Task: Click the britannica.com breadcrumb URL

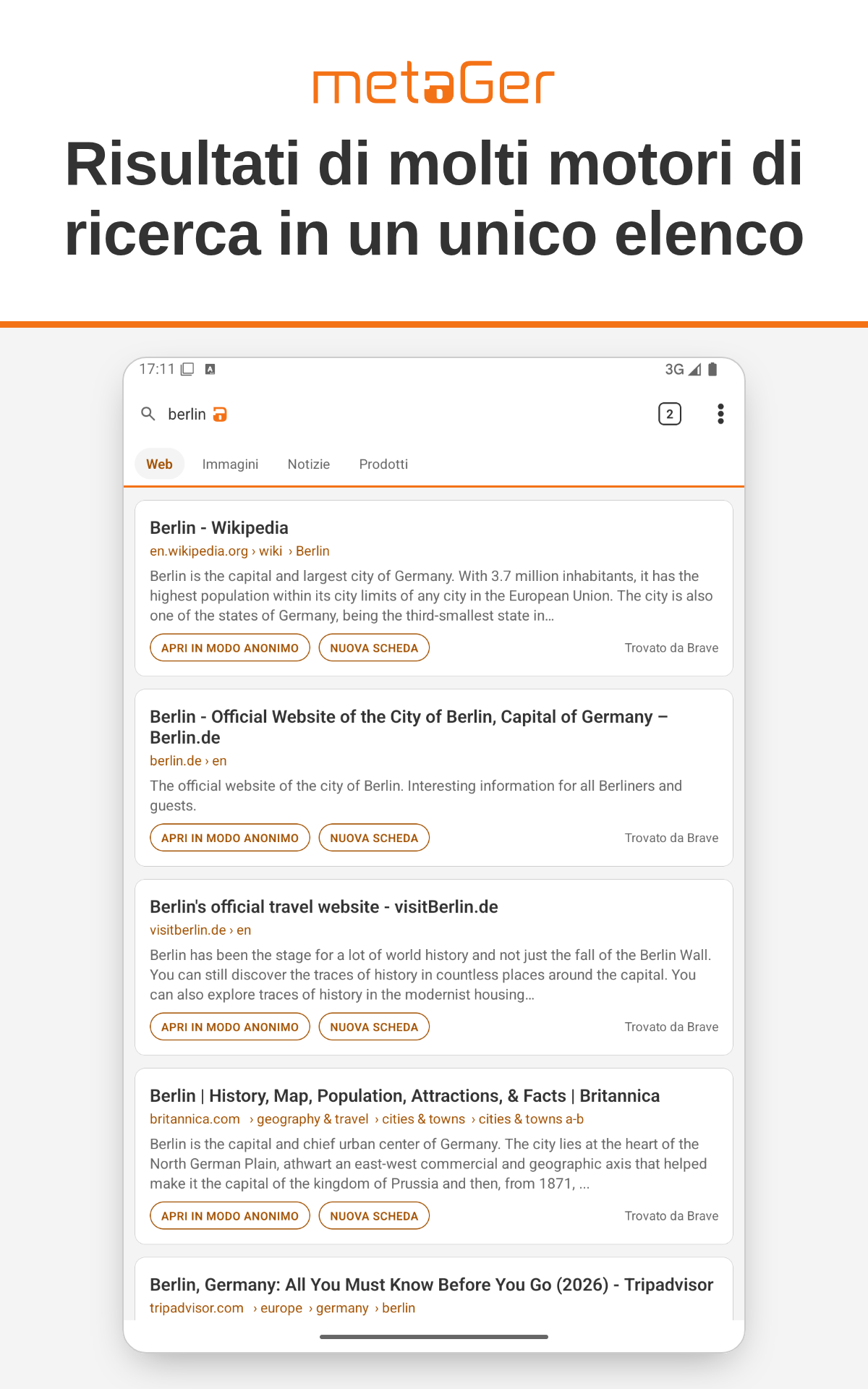Action: [367, 1118]
